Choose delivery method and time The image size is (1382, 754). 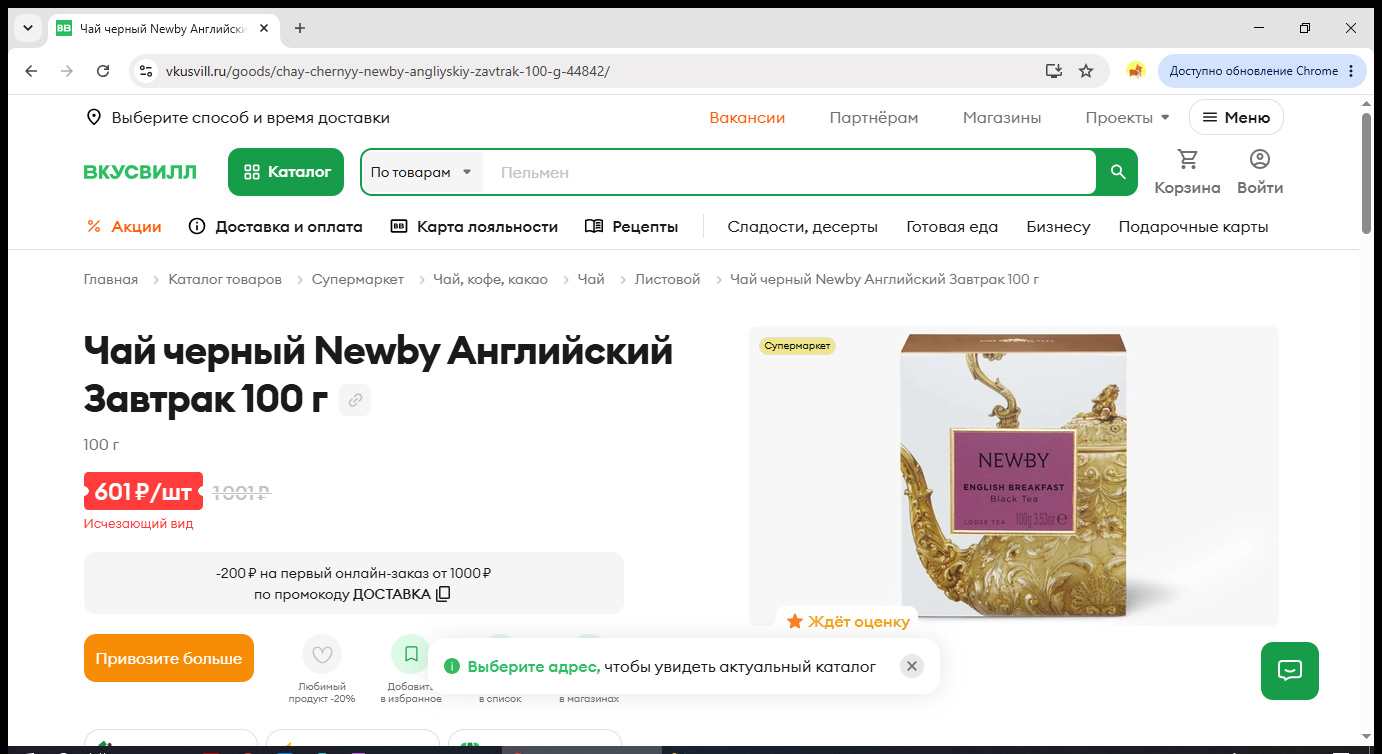click(x=238, y=118)
